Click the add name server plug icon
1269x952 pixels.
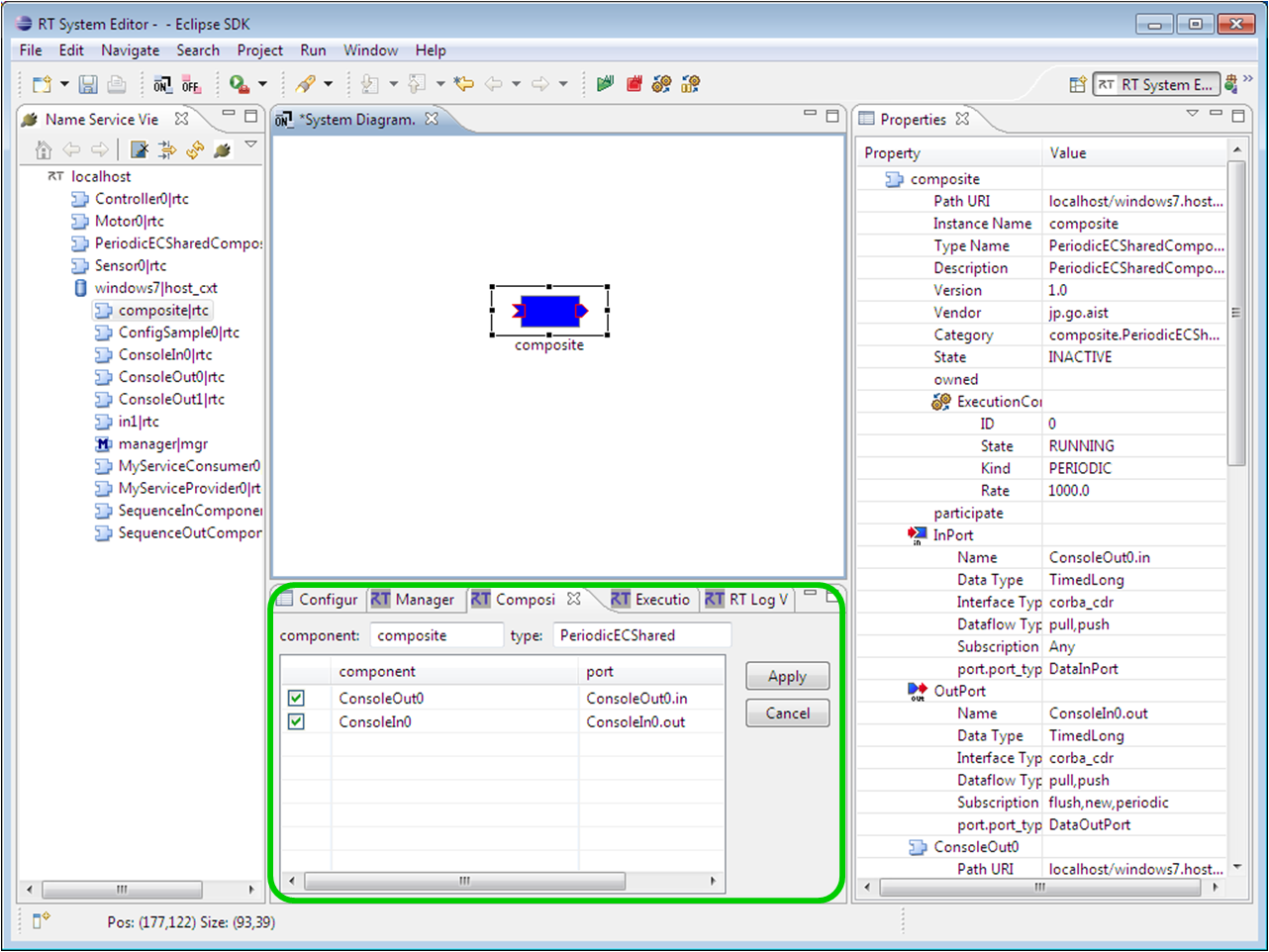[x=223, y=149]
